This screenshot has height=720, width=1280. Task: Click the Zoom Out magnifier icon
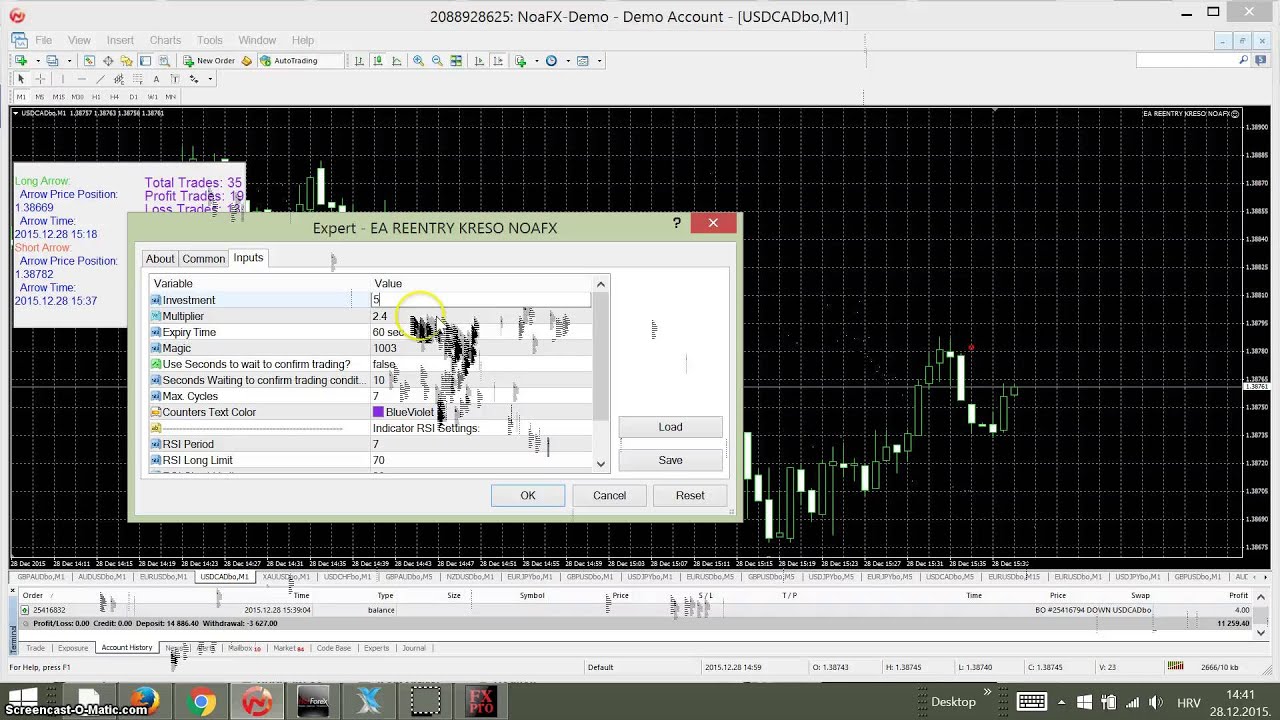(x=437, y=61)
